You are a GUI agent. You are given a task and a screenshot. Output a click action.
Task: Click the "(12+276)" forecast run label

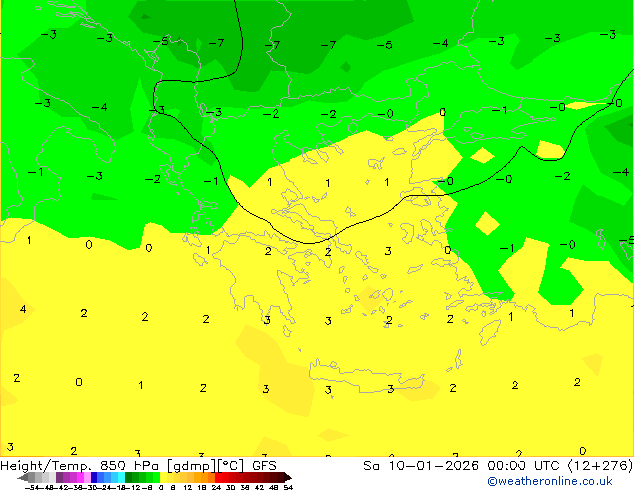(601, 466)
